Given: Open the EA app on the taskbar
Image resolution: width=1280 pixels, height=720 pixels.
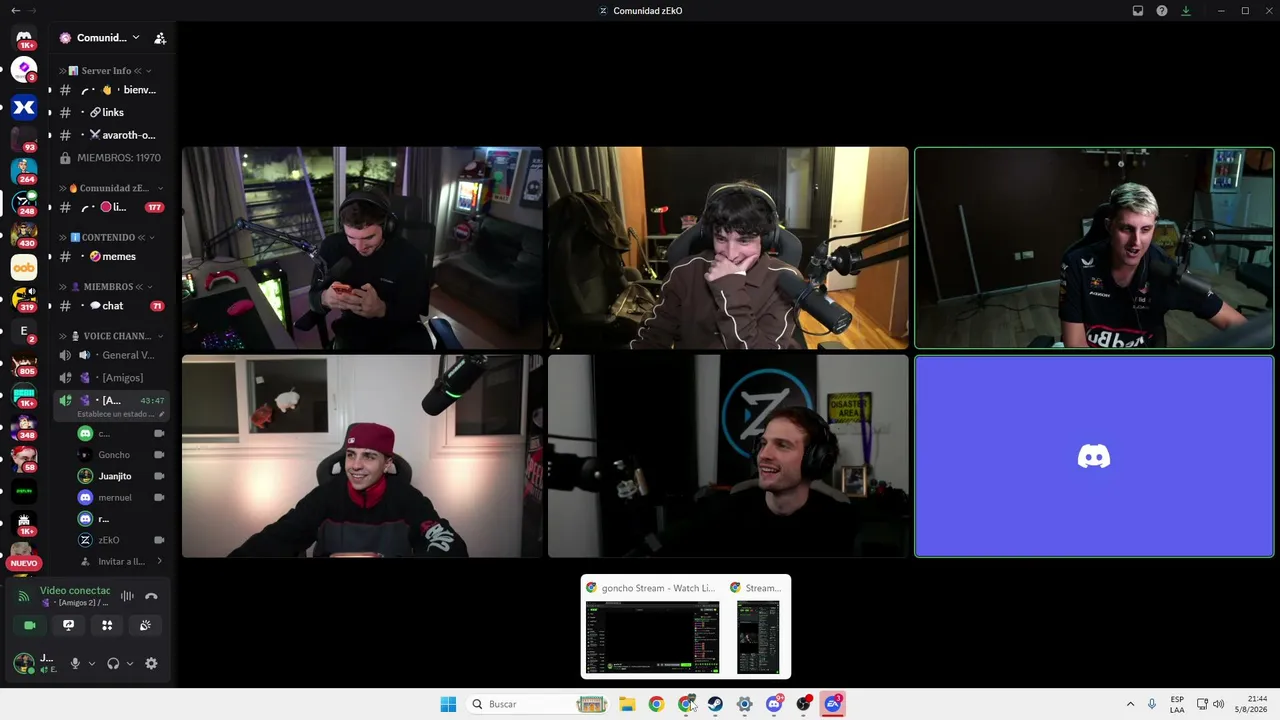Looking at the screenshot, I should [x=833, y=704].
